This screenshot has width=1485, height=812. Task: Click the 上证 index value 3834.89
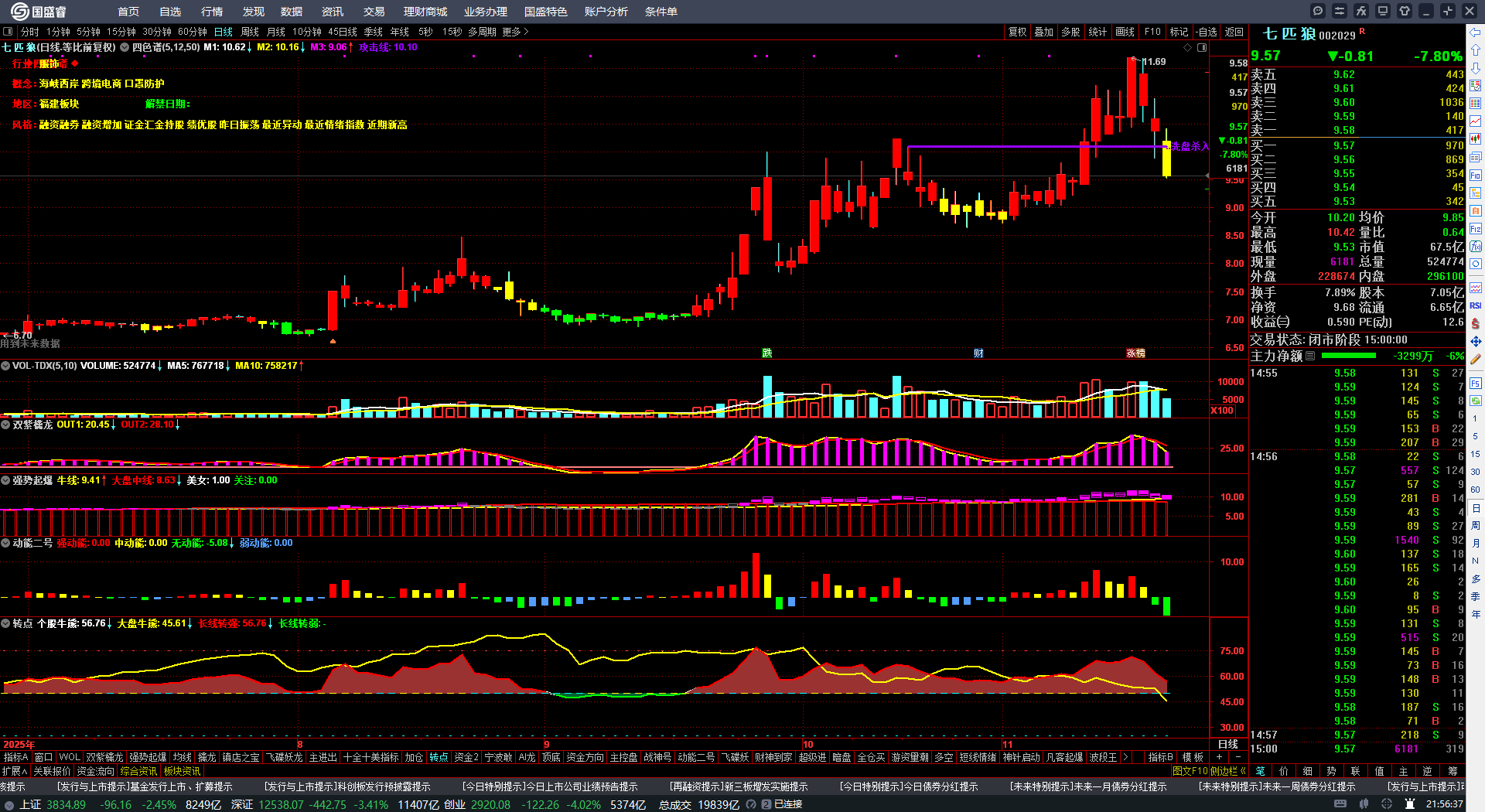point(66,804)
